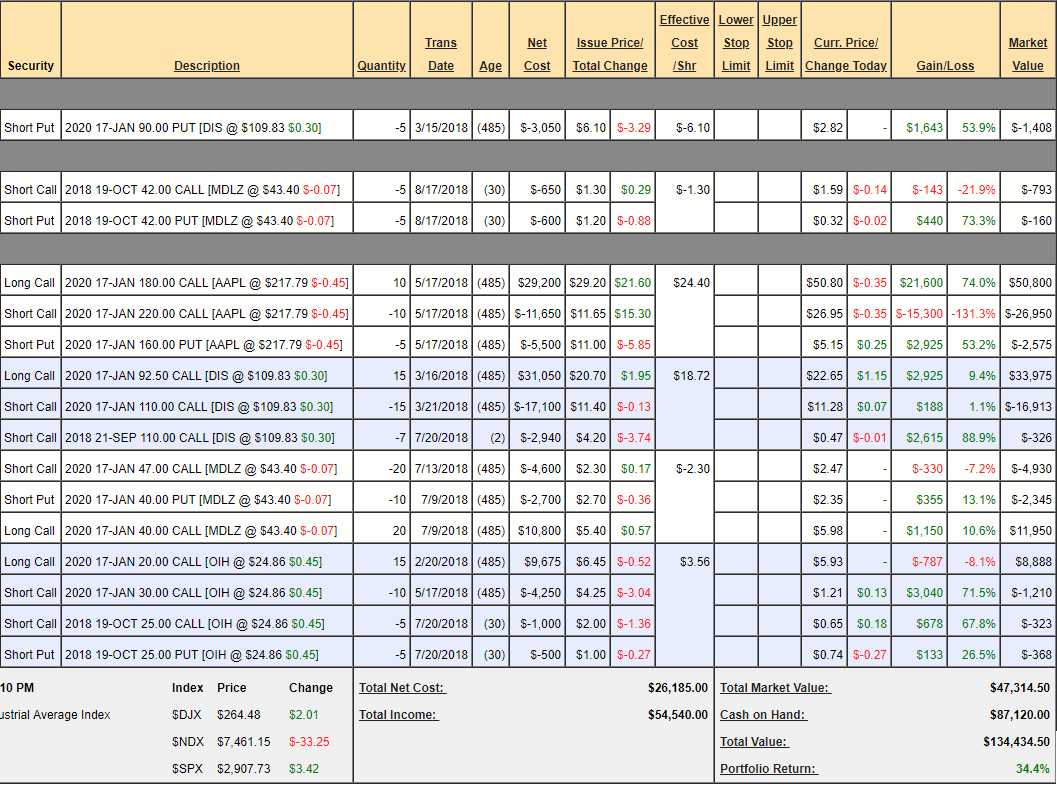Click the Curr. Price/Change Today header
The width and height of the screenshot is (1057, 785).
pos(846,54)
